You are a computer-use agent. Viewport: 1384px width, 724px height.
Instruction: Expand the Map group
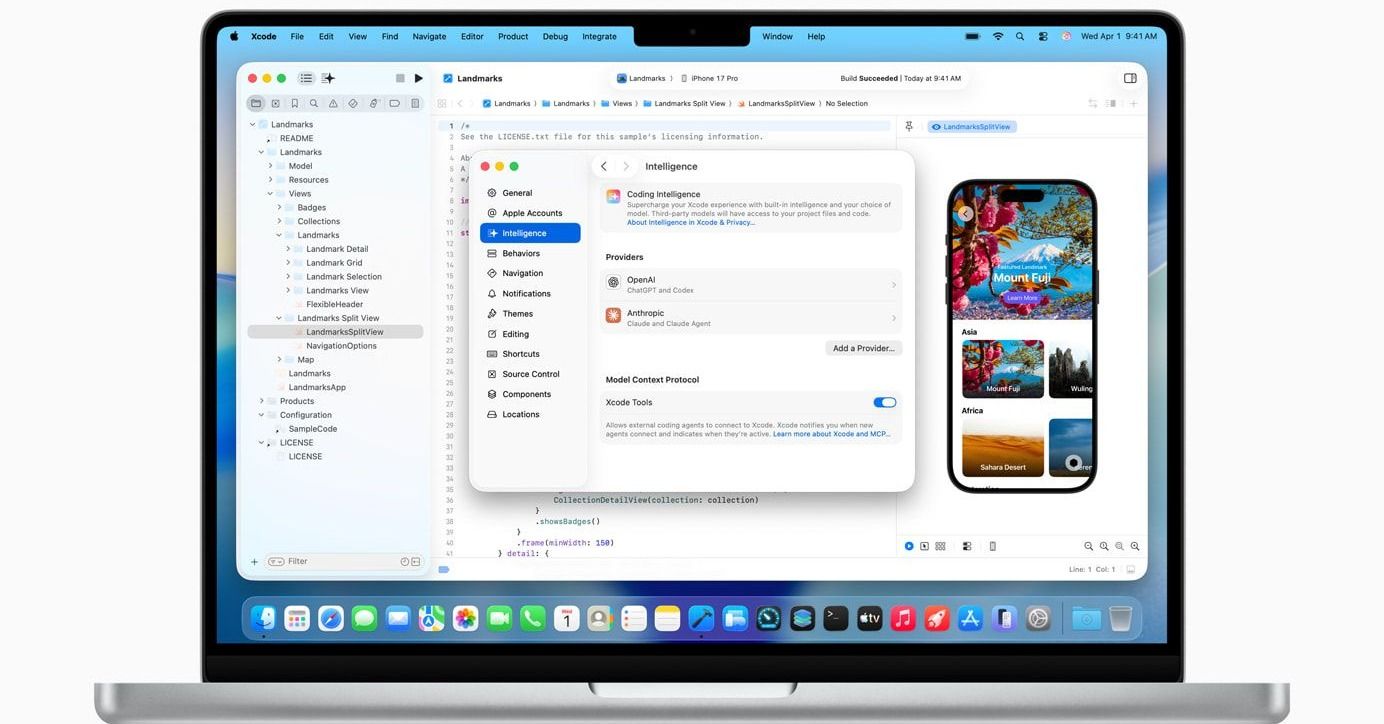pos(279,360)
